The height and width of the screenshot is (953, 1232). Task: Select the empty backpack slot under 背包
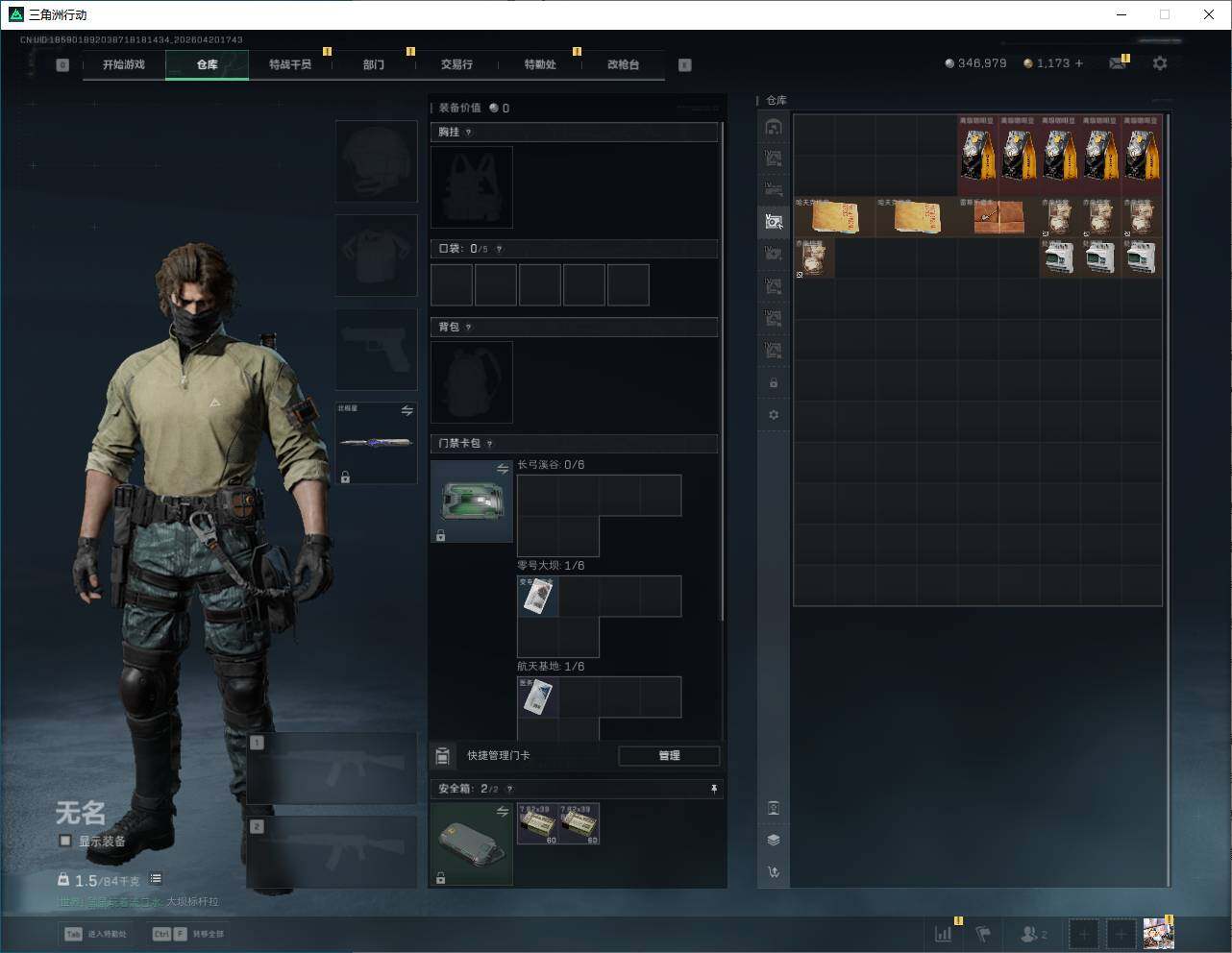click(x=472, y=382)
